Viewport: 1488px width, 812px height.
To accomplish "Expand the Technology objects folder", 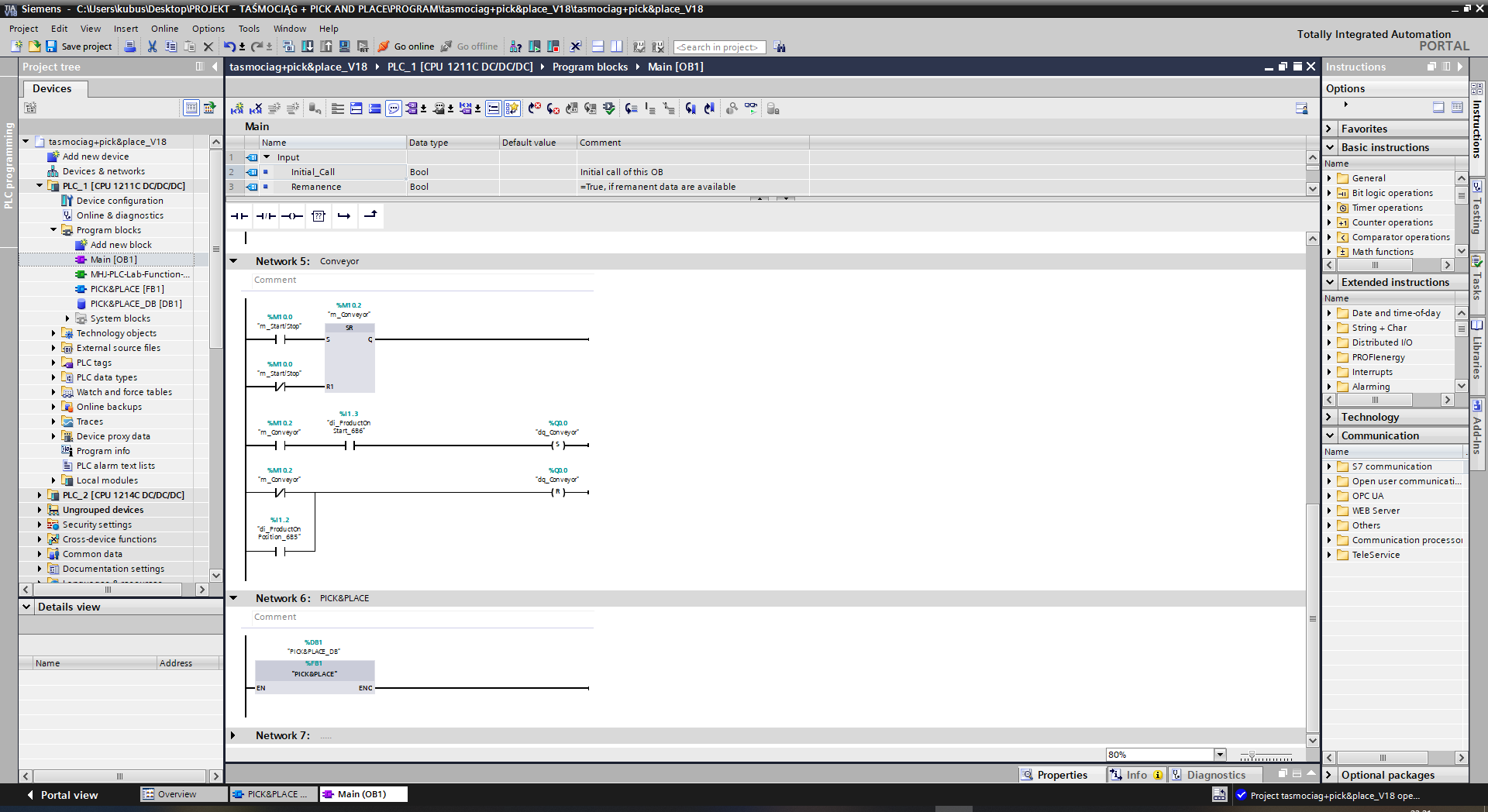I will (53, 333).
